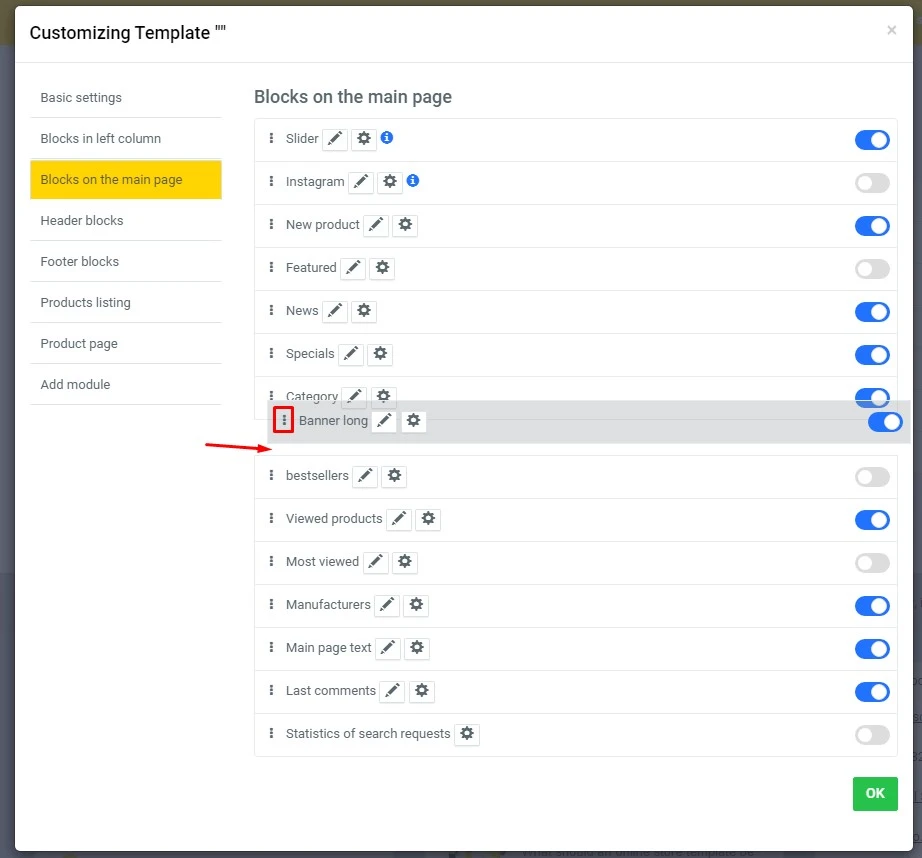Click pencil icon next to Main page text
Viewport: 922px width, 858px height.
click(x=388, y=648)
